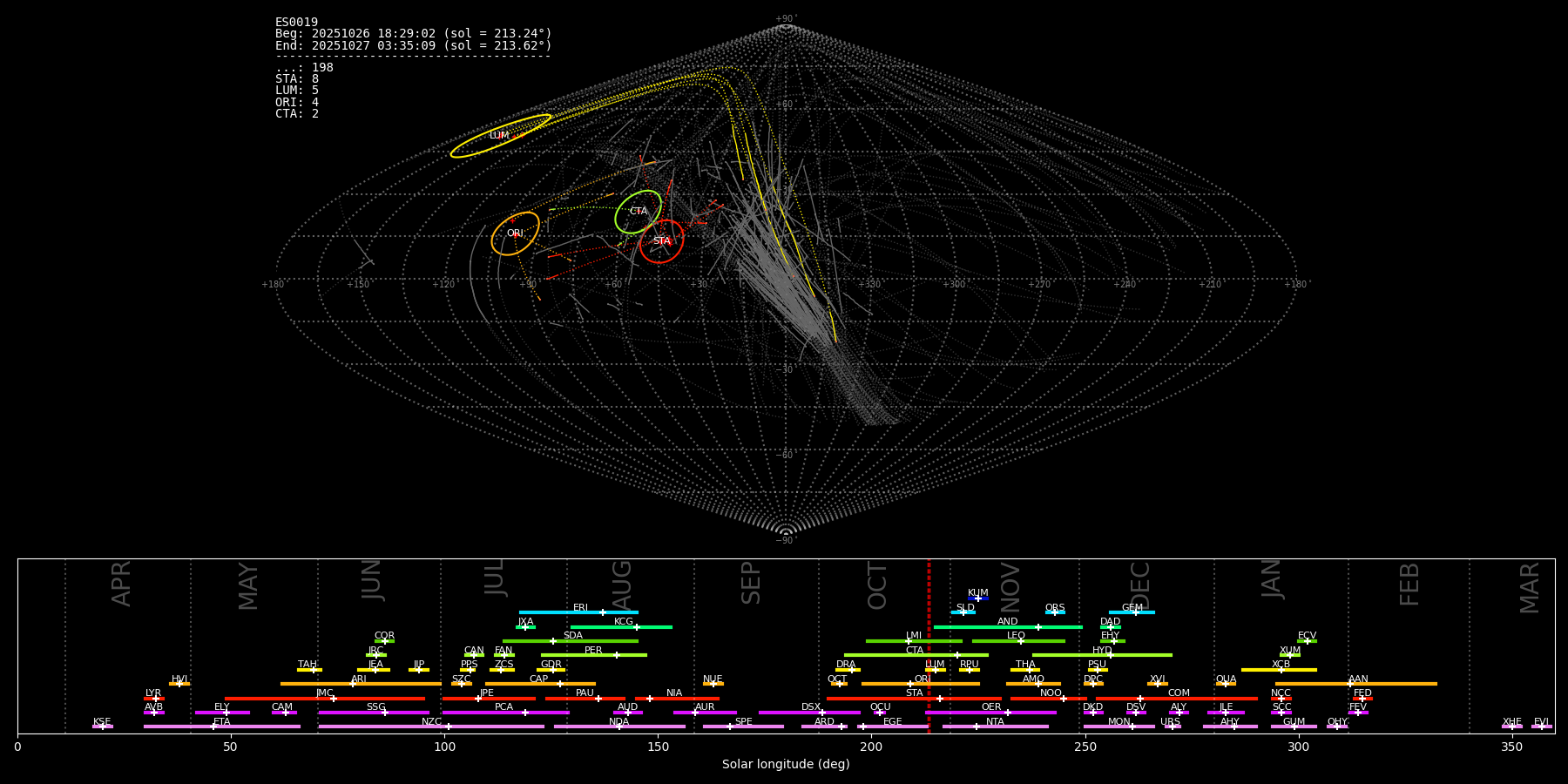Click the NOV month label
The width and height of the screenshot is (1568, 784).
point(1010,587)
